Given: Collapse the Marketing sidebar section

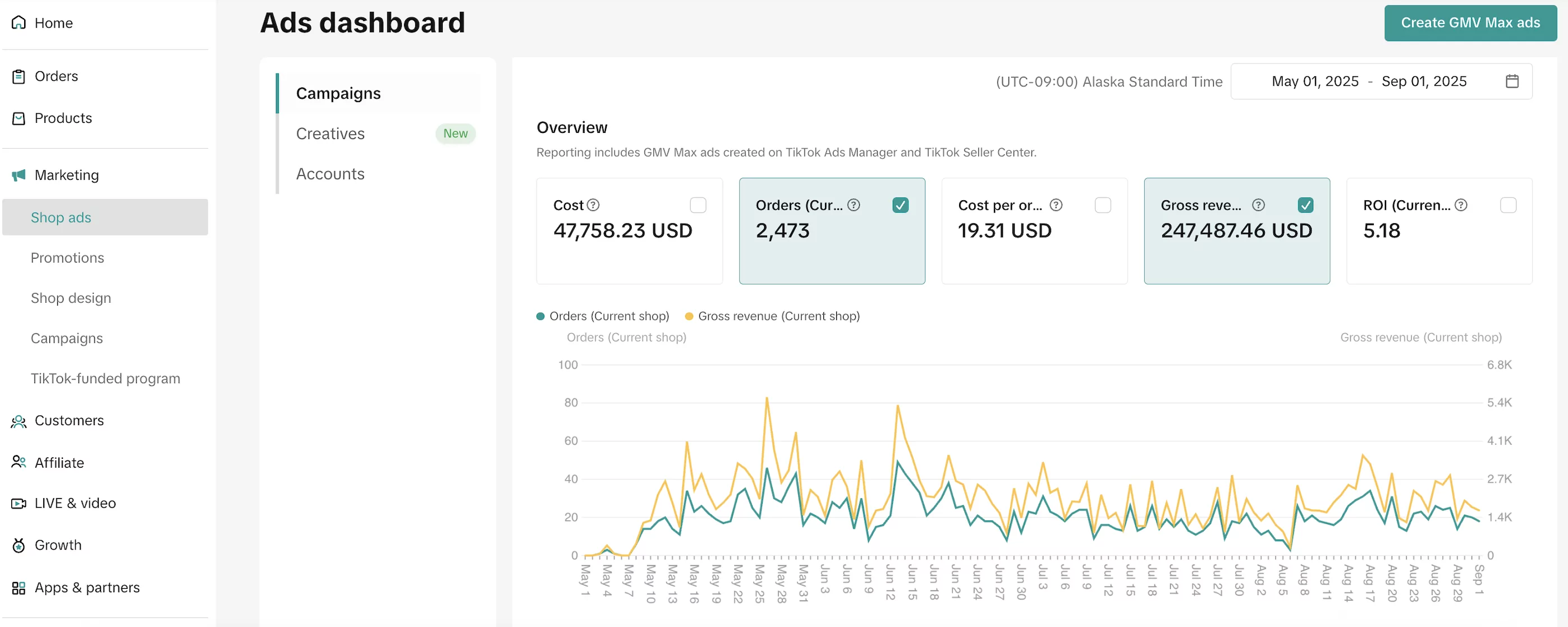Looking at the screenshot, I should pos(66,175).
